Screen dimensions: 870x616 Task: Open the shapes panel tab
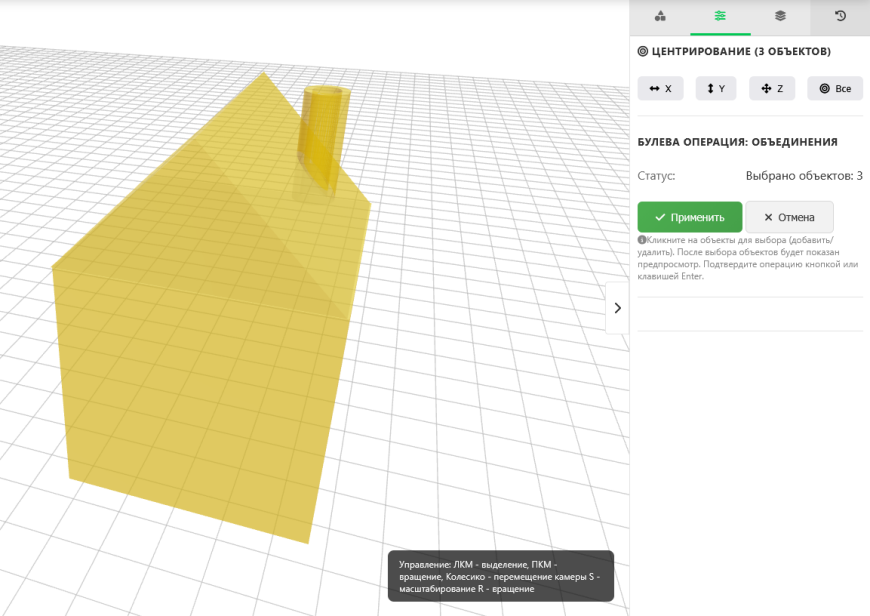tap(658, 17)
